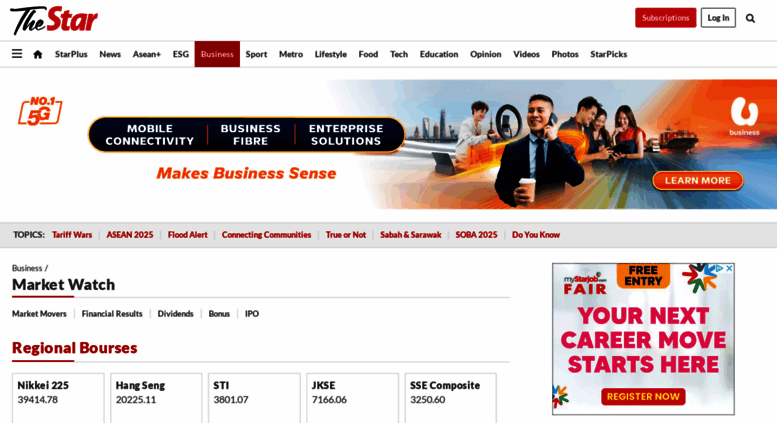This screenshot has width=777, height=423.
Task: Open the StarPicks section
Action: coord(609,54)
